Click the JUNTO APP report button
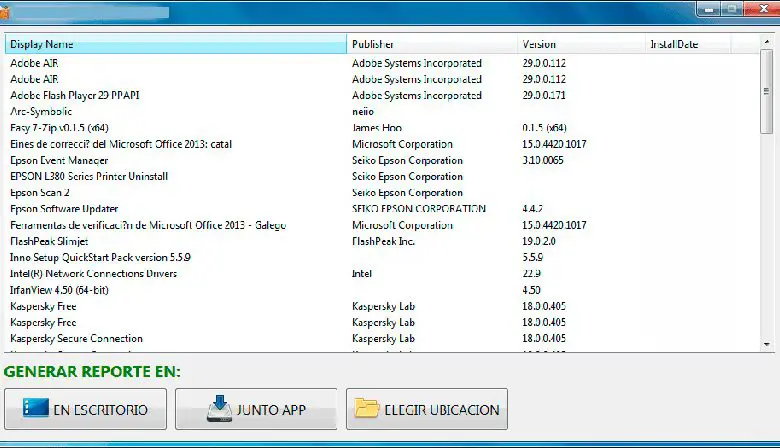The image size is (780, 448). [256, 409]
